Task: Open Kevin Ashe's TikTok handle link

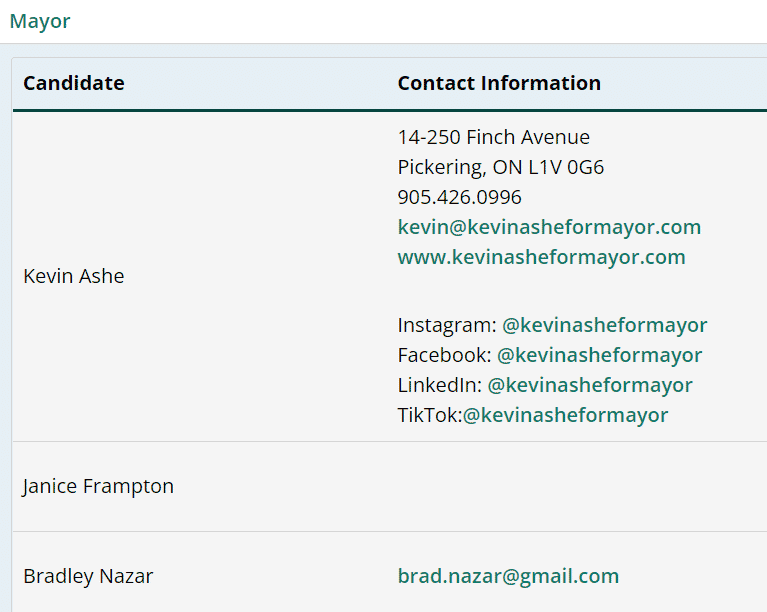Action: (565, 415)
